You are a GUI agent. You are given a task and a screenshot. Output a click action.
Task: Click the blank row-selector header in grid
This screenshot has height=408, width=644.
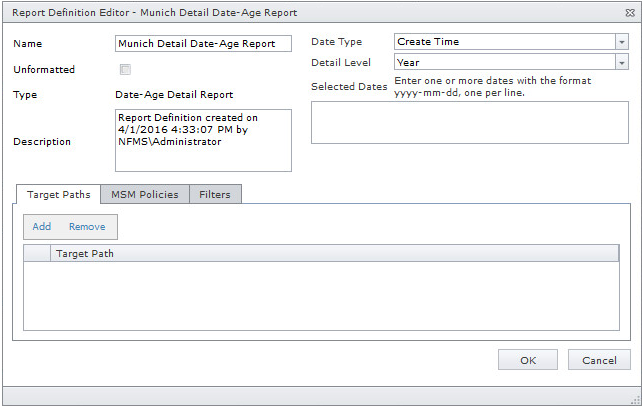37,254
